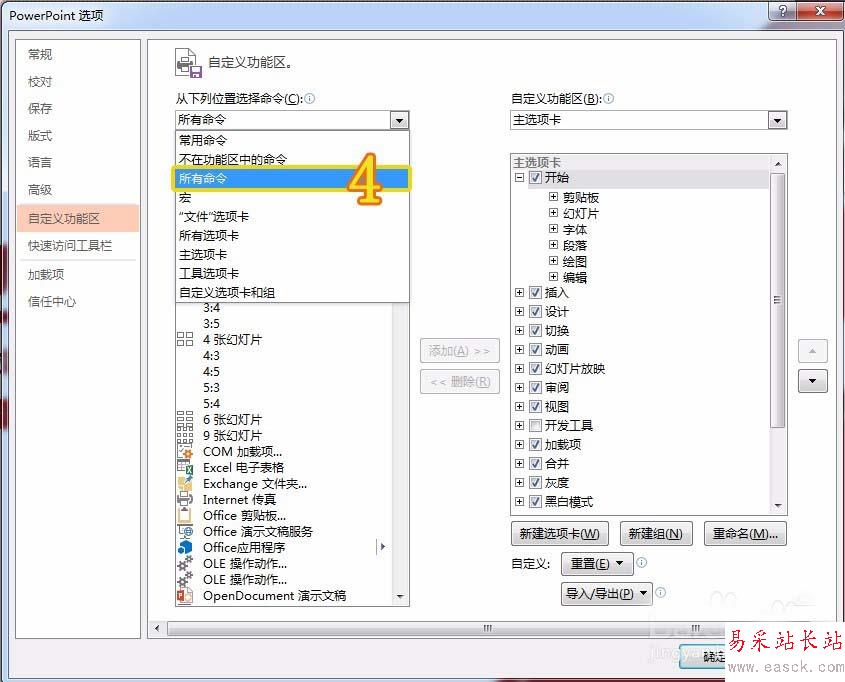This screenshot has width=845, height=682.
Task: Click the 新建选项卡(W) button
Action: click(x=559, y=533)
